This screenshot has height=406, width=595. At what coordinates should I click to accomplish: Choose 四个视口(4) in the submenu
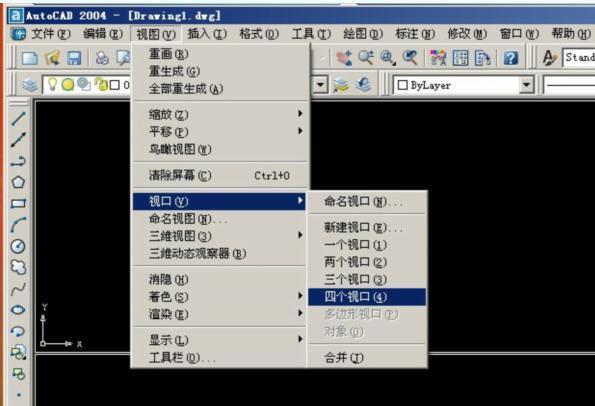pos(367,297)
